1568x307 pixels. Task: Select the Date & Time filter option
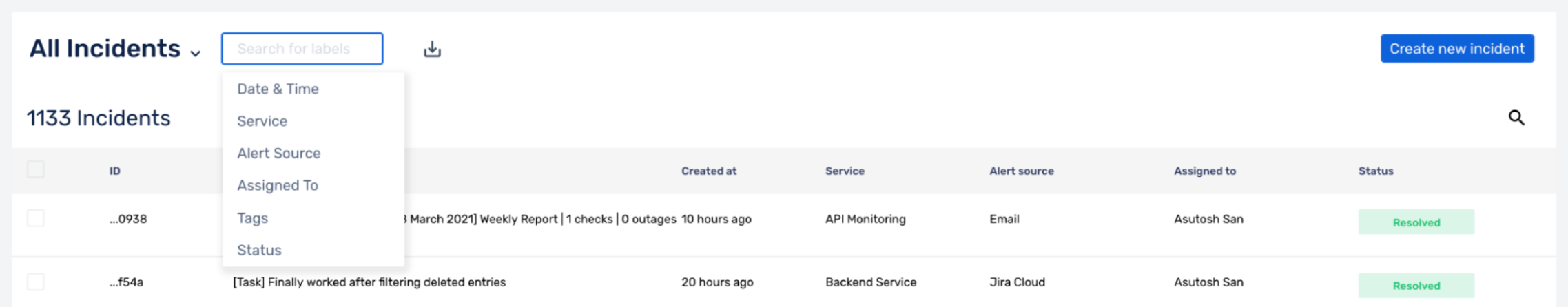point(278,89)
